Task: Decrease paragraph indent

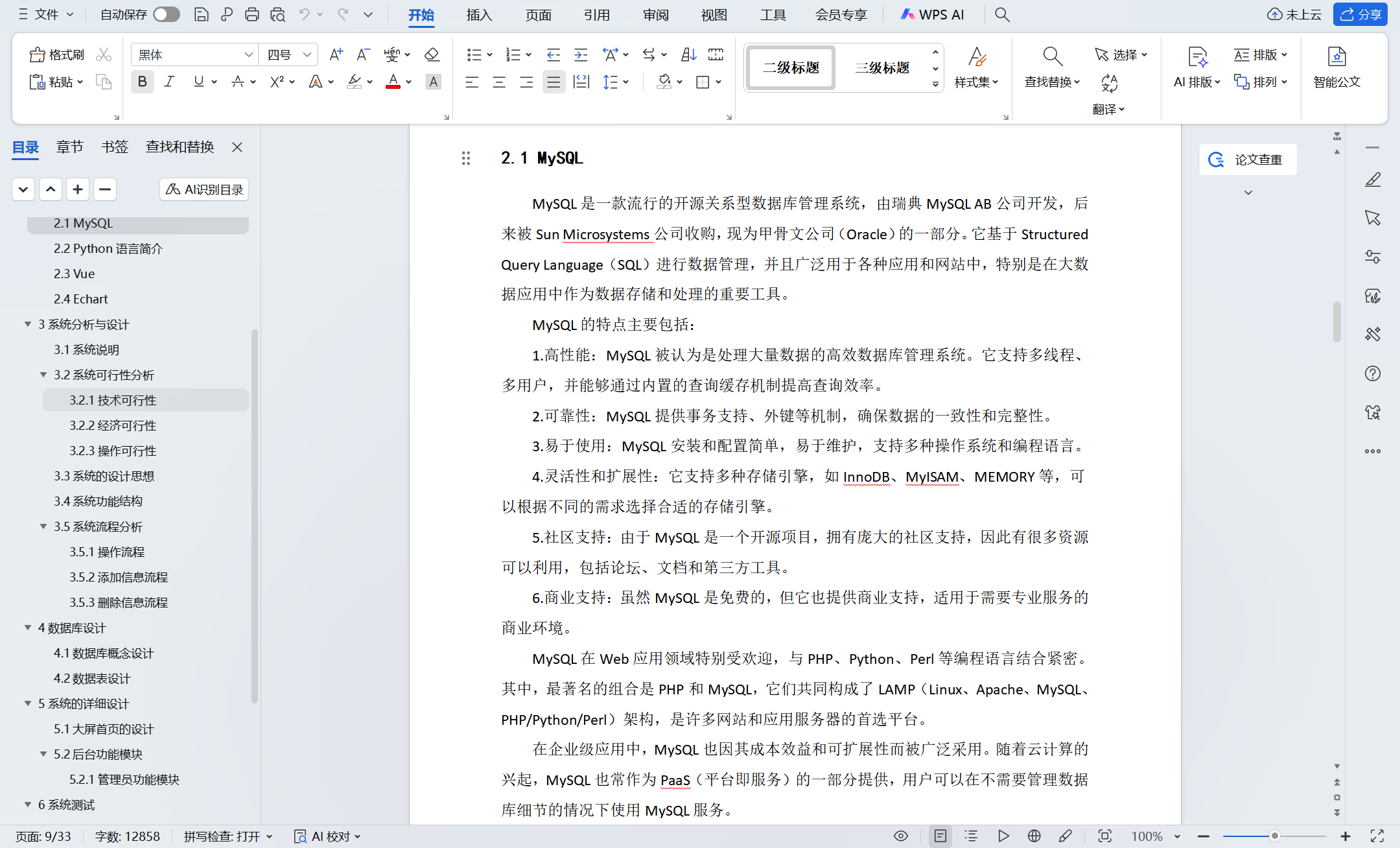Action: coord(553,54)
